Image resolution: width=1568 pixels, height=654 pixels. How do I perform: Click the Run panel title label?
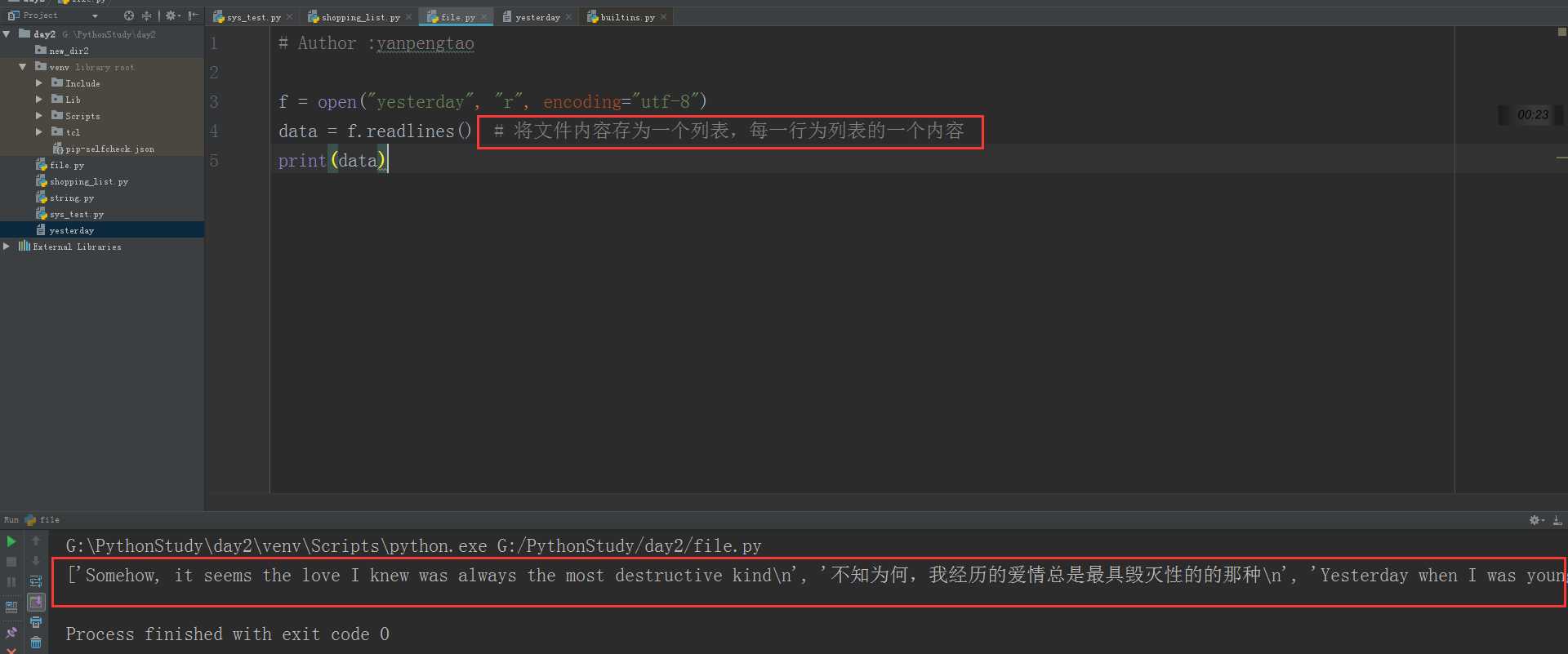(x=11, y=520)
